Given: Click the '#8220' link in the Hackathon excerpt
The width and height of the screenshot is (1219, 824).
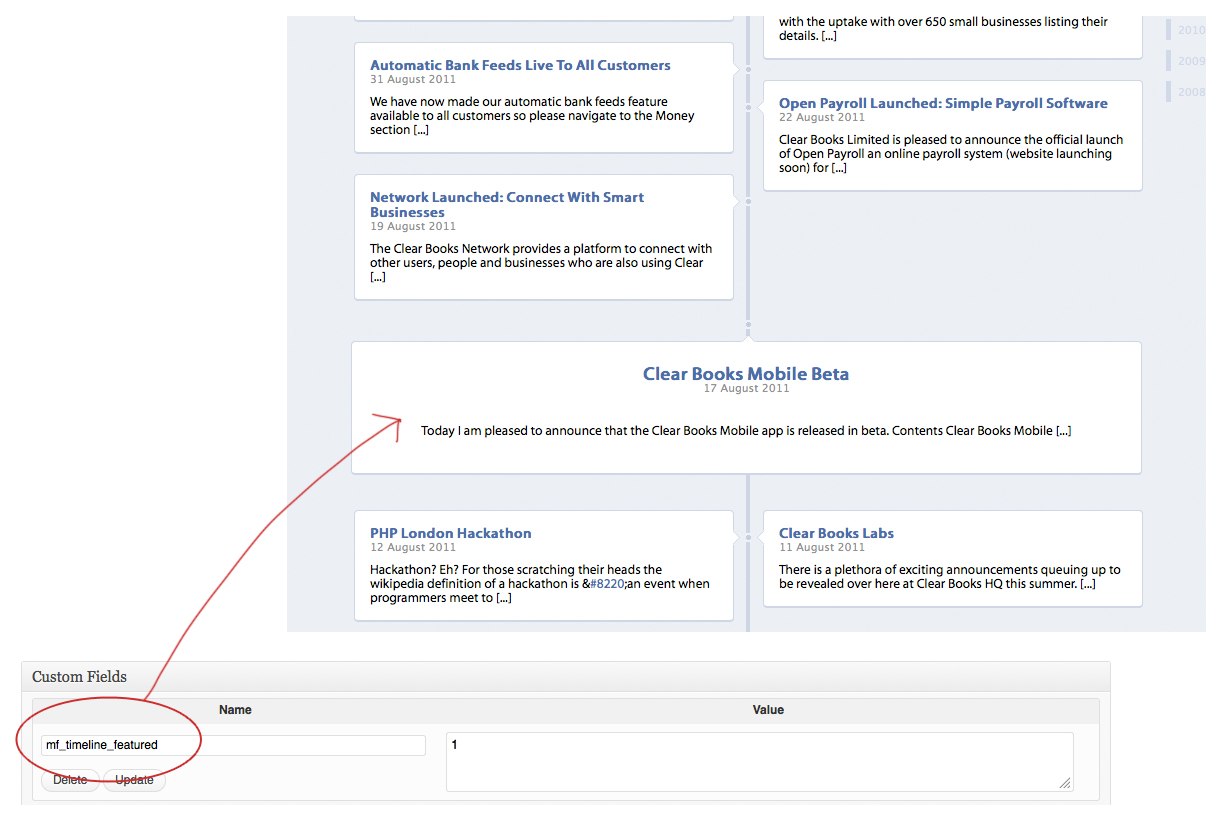Looking at the screenshot, I should point(608,584).
